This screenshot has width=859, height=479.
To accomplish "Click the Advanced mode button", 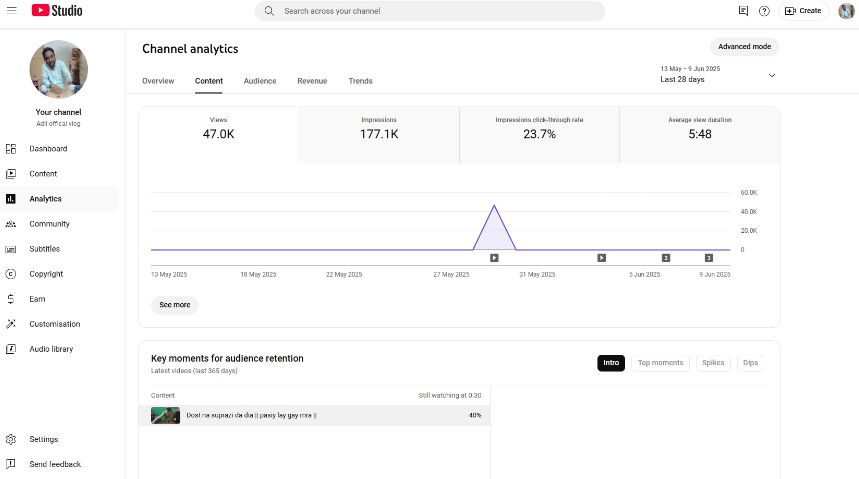I will pyautogui.click(x=745, y=47).
